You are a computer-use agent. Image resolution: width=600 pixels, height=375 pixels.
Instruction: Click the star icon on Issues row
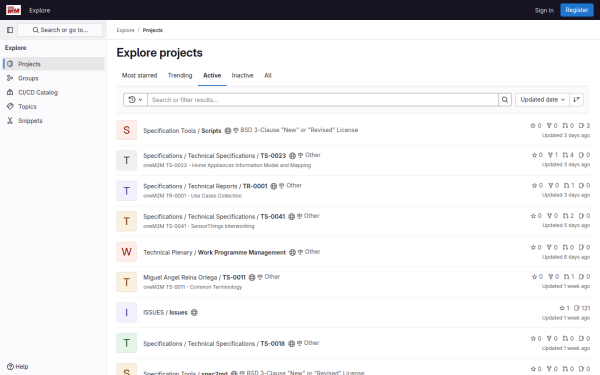click(x=562, y=308)
